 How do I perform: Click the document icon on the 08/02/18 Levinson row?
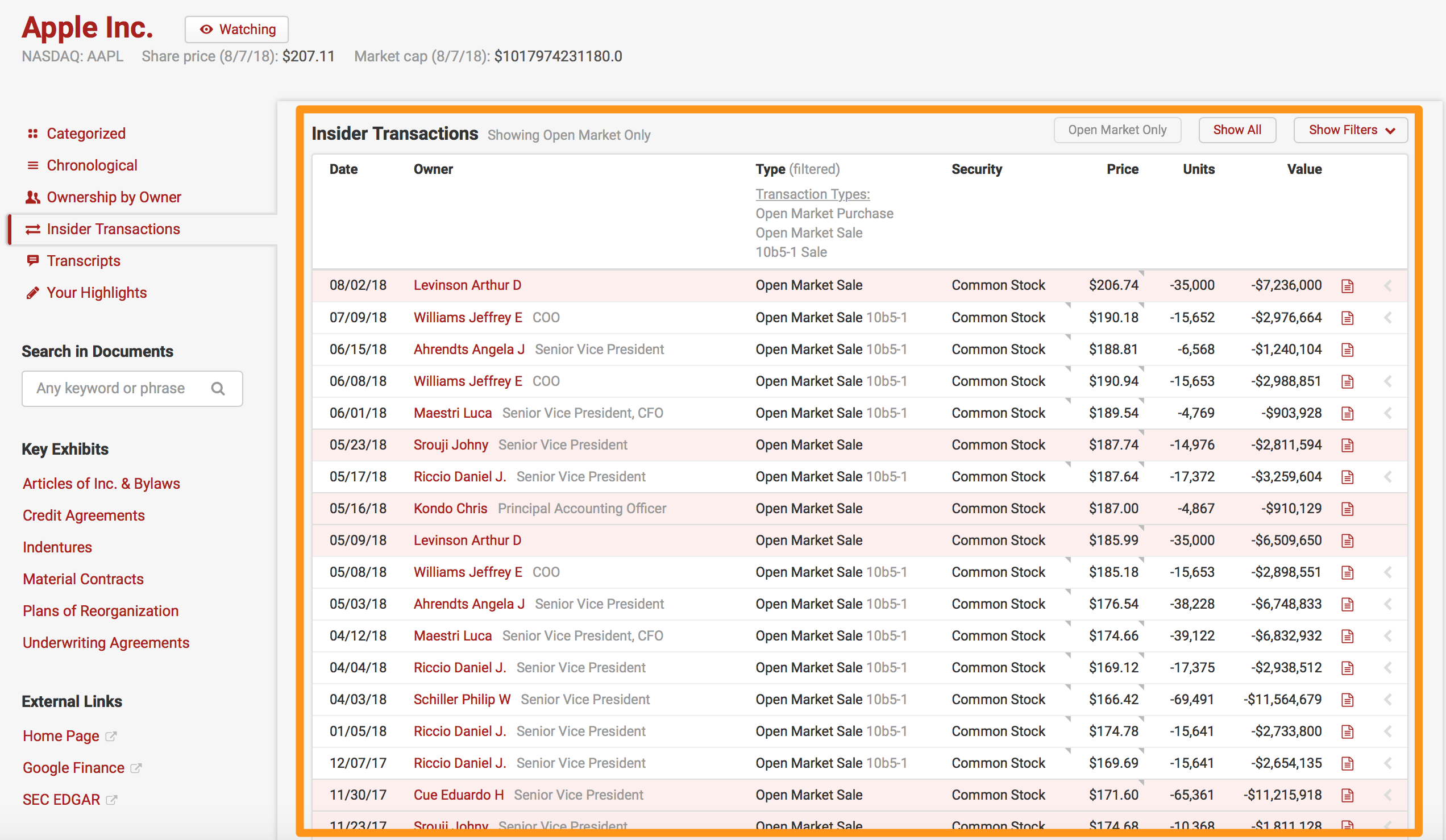(x=1347, y=286)
